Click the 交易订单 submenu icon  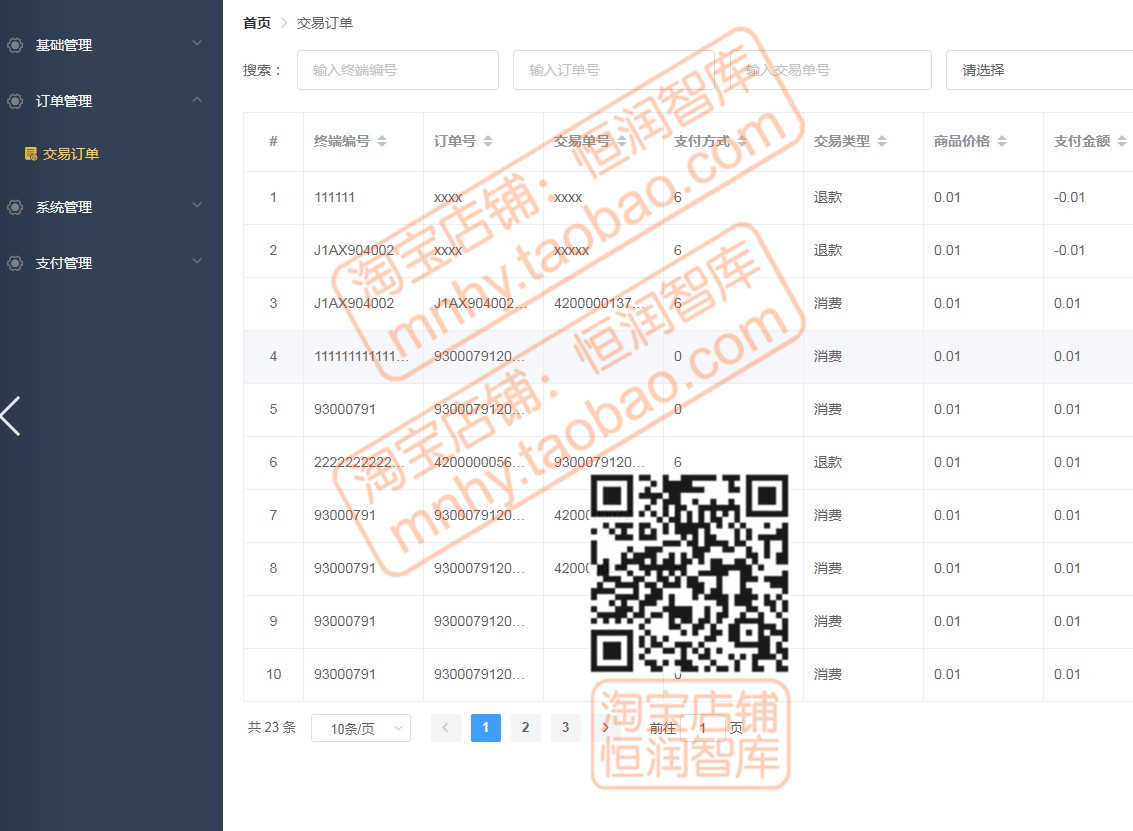[x=32, y=153]
